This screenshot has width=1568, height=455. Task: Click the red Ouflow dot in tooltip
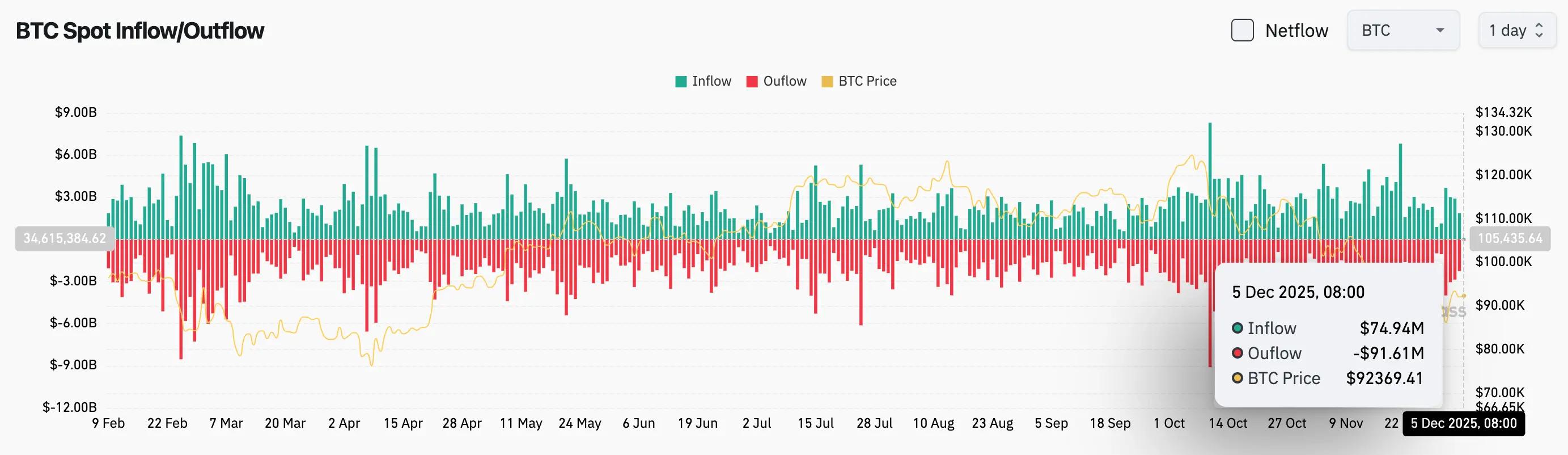coord(1237,353)
